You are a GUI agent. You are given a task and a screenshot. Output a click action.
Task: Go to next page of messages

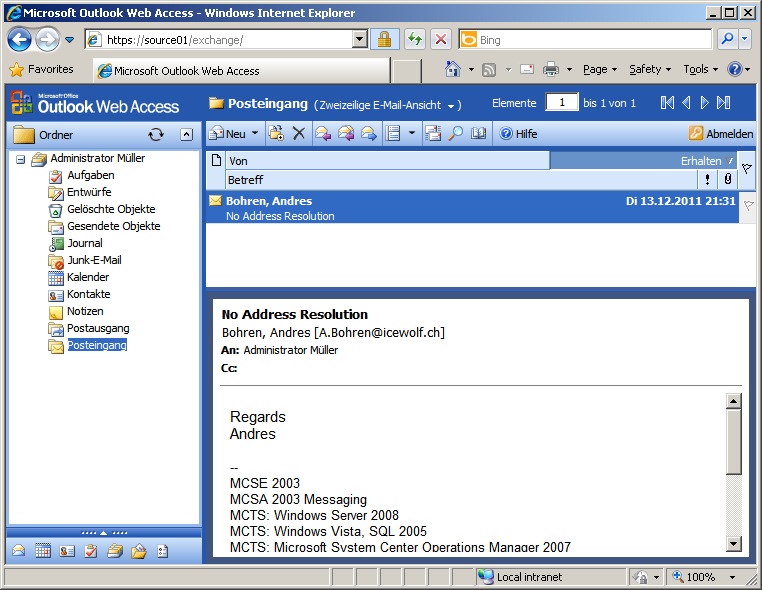(x=704, y=103)
